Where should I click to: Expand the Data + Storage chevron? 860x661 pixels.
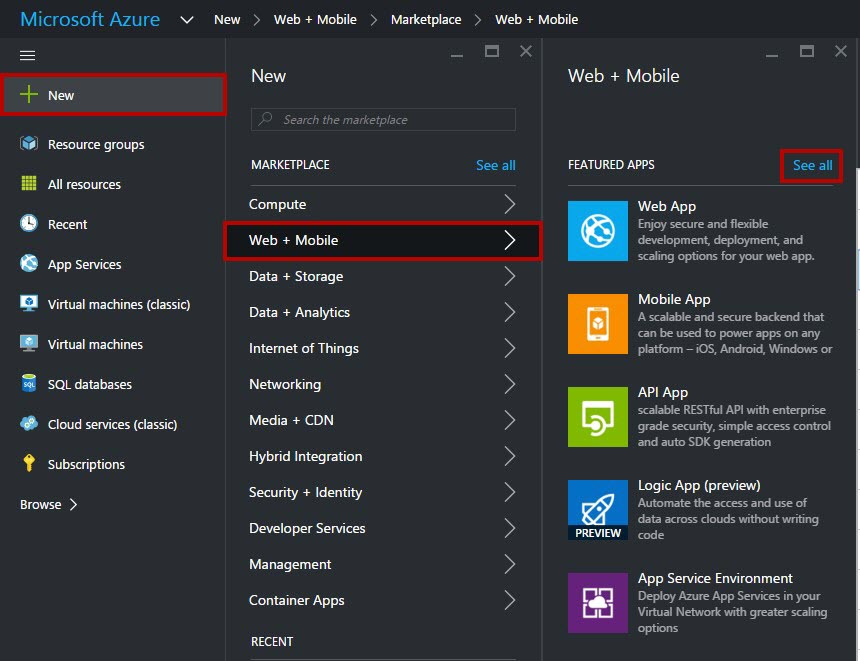(x=510, y=276)
